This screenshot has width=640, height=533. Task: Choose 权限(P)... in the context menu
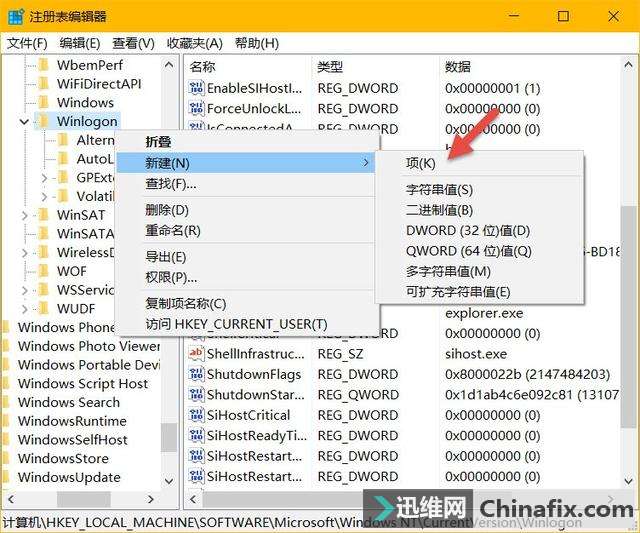[246, 278]
